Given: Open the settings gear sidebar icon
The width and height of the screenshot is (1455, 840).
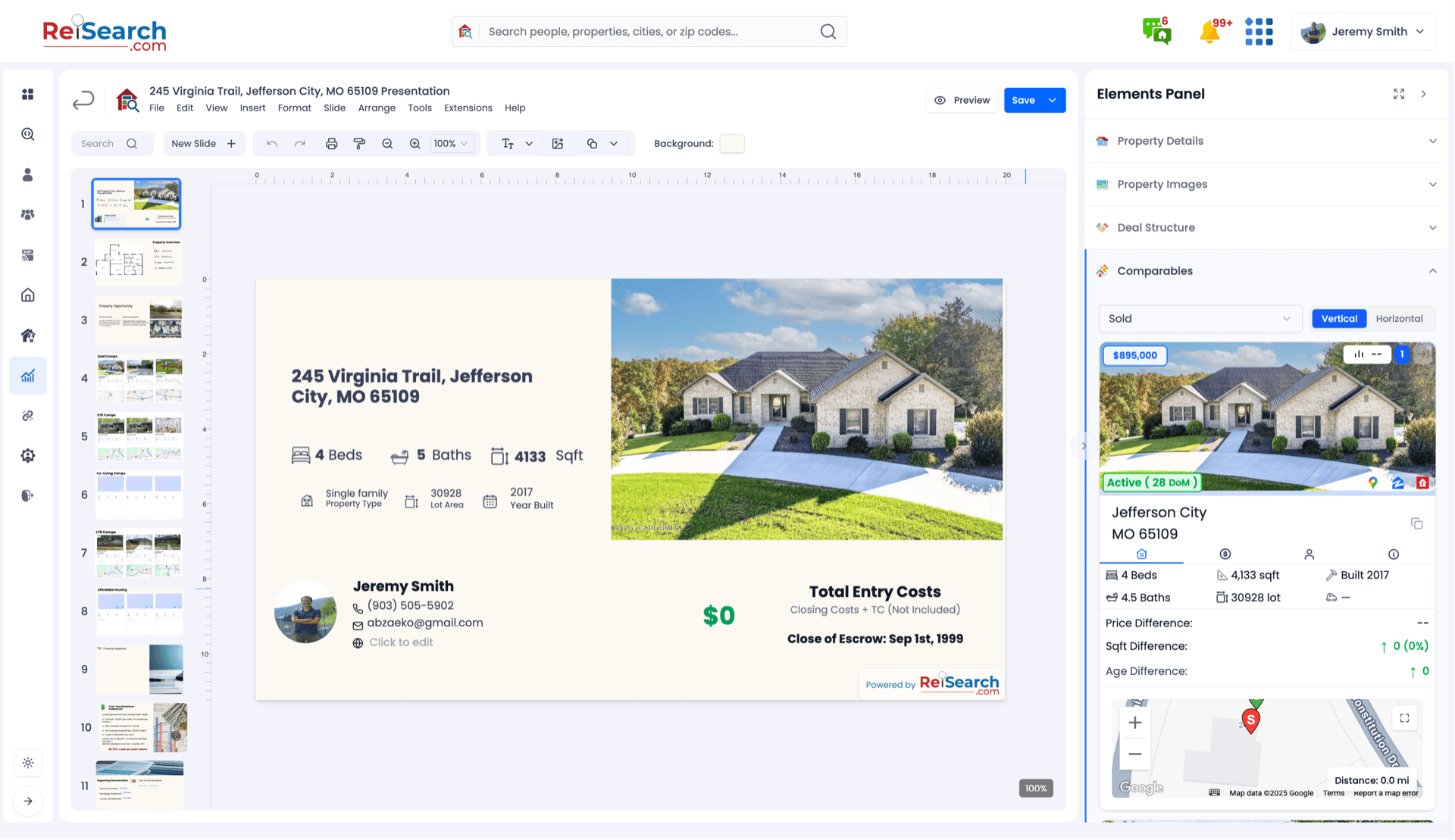Looking at the screenshot, I should tap(28, 456).
